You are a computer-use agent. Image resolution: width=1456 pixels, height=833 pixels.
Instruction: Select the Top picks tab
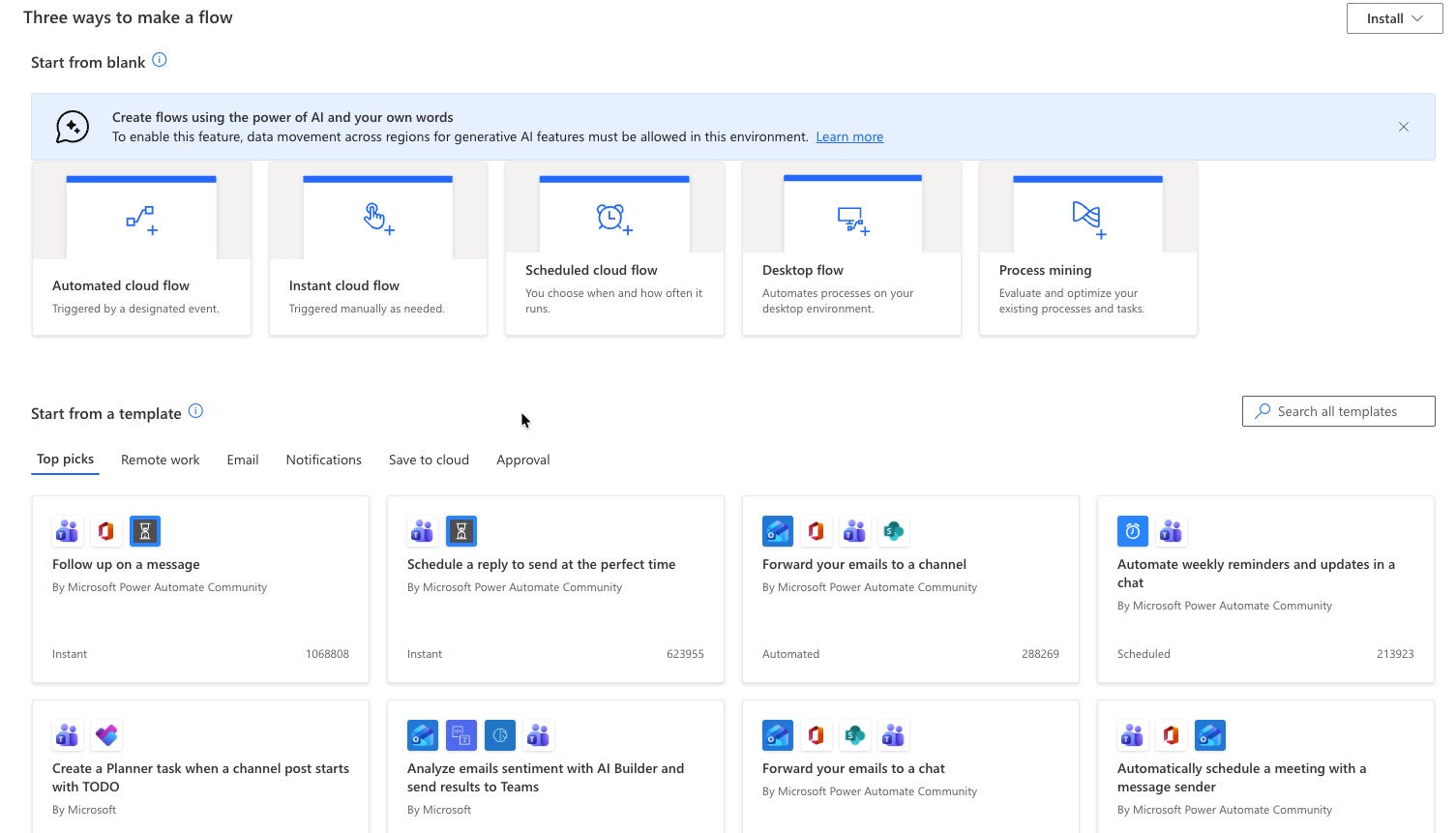pos(65,460)
